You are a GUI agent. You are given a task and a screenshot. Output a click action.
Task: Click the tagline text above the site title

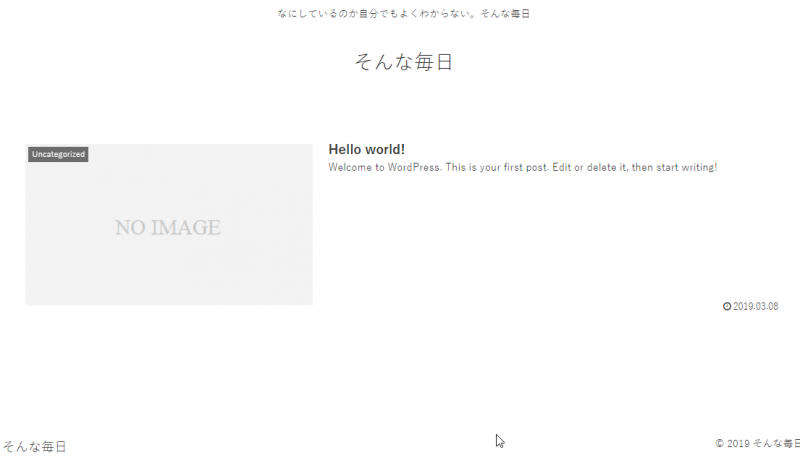pyautogui.click(x=403, y=14)
